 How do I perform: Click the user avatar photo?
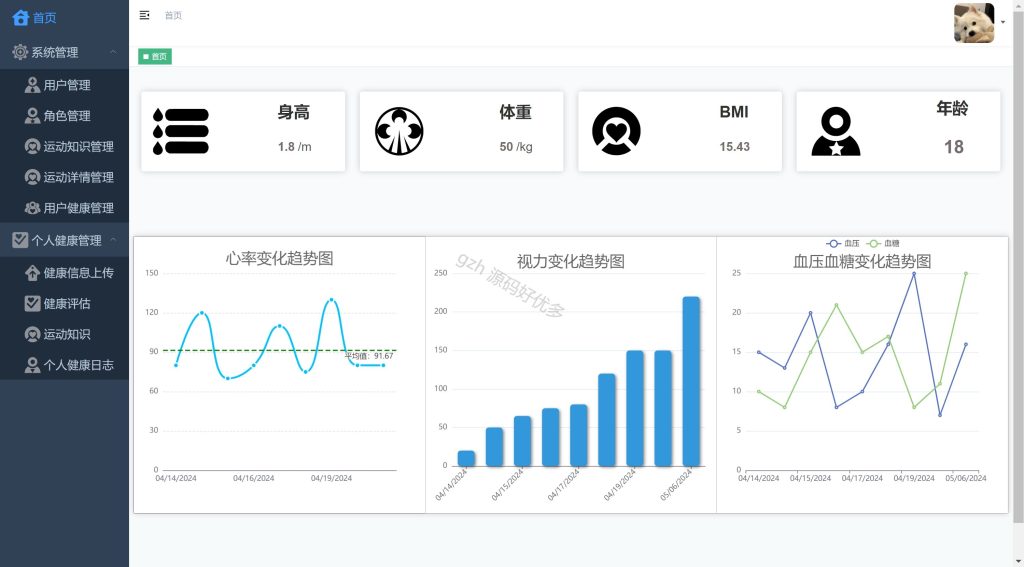point(974,23)
